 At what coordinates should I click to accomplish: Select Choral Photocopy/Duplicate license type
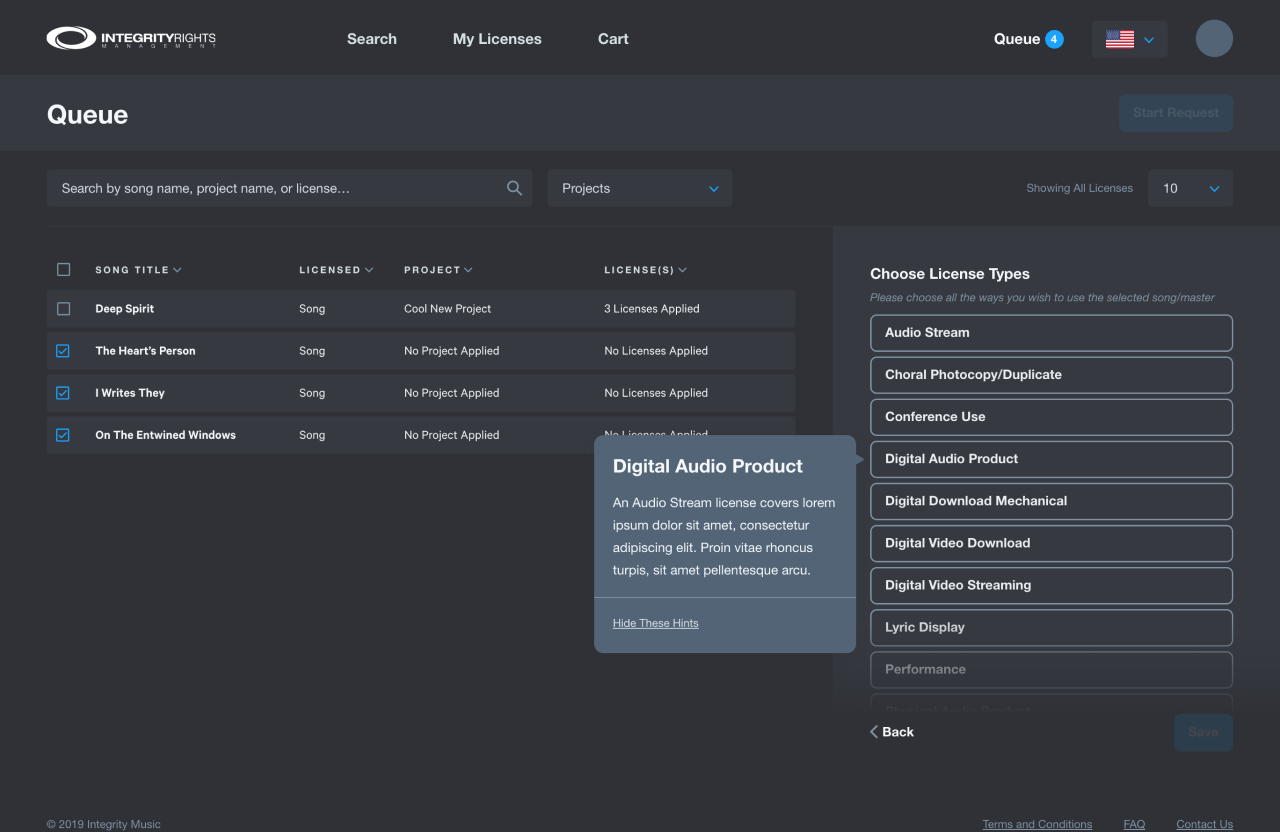pos(1051,375)
